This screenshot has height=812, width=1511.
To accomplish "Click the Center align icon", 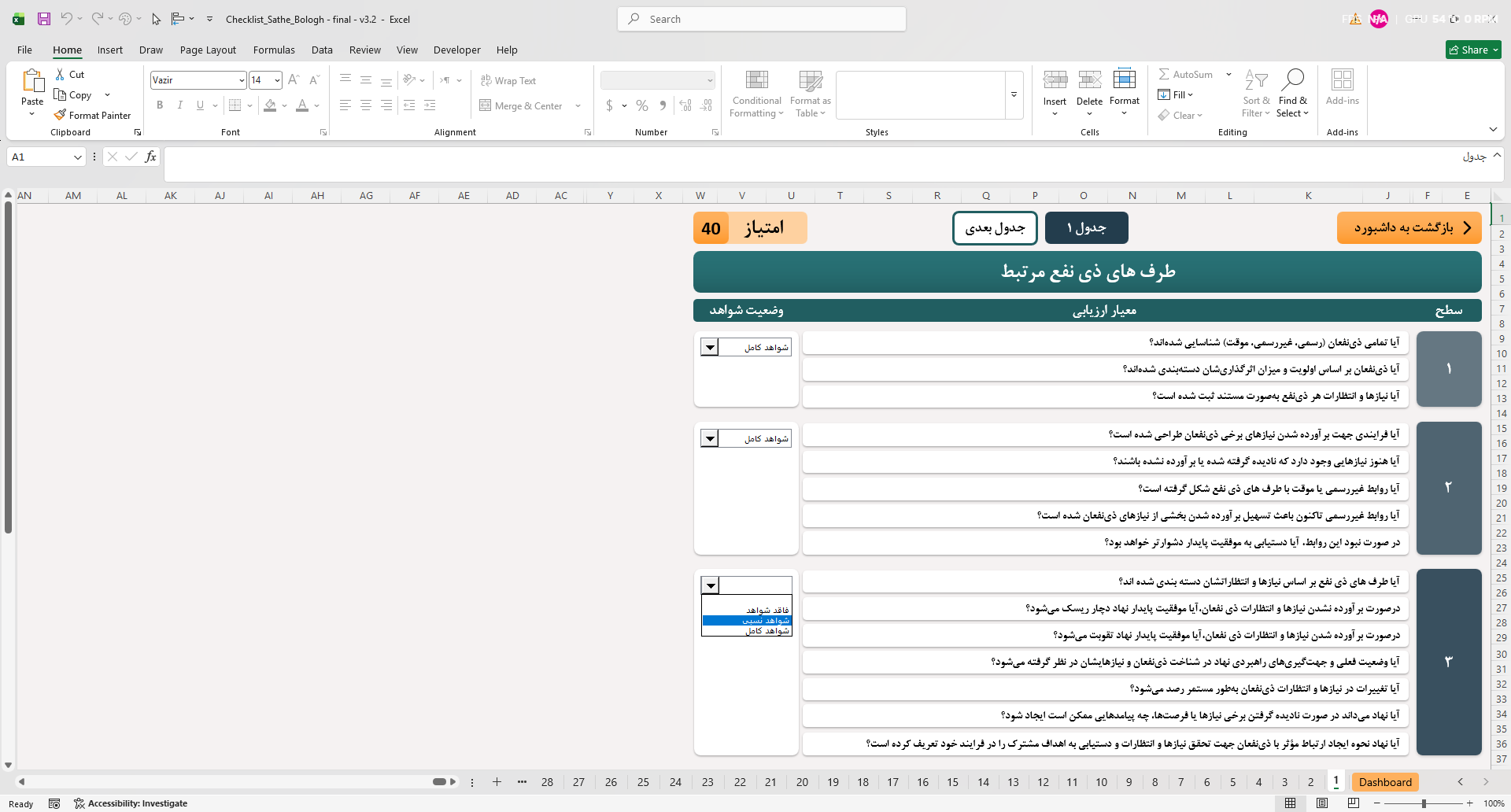I will pyautogui.click(x=366, y=105).
